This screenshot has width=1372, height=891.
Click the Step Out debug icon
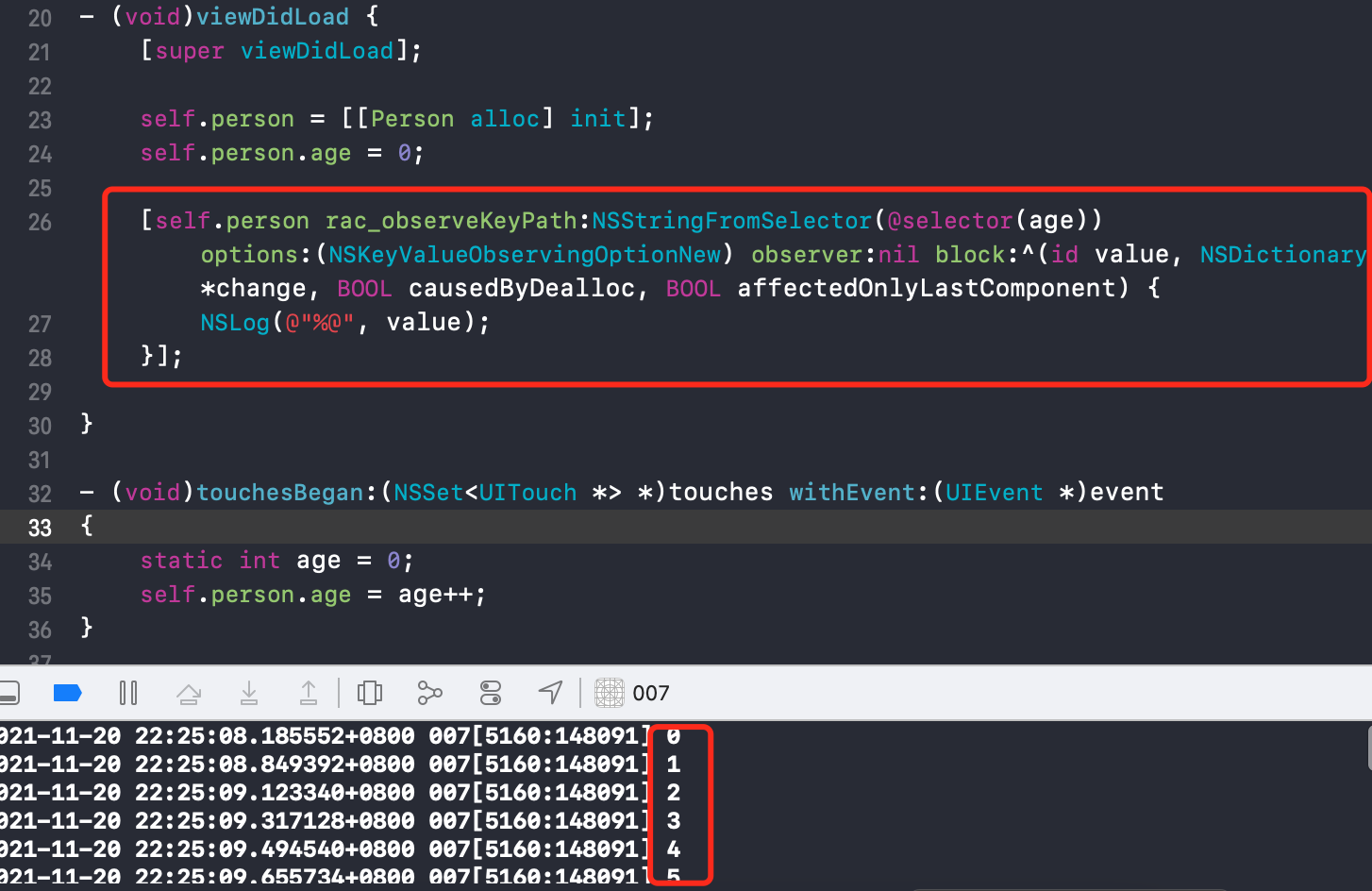pyautogui.click(x=309, y=694)
